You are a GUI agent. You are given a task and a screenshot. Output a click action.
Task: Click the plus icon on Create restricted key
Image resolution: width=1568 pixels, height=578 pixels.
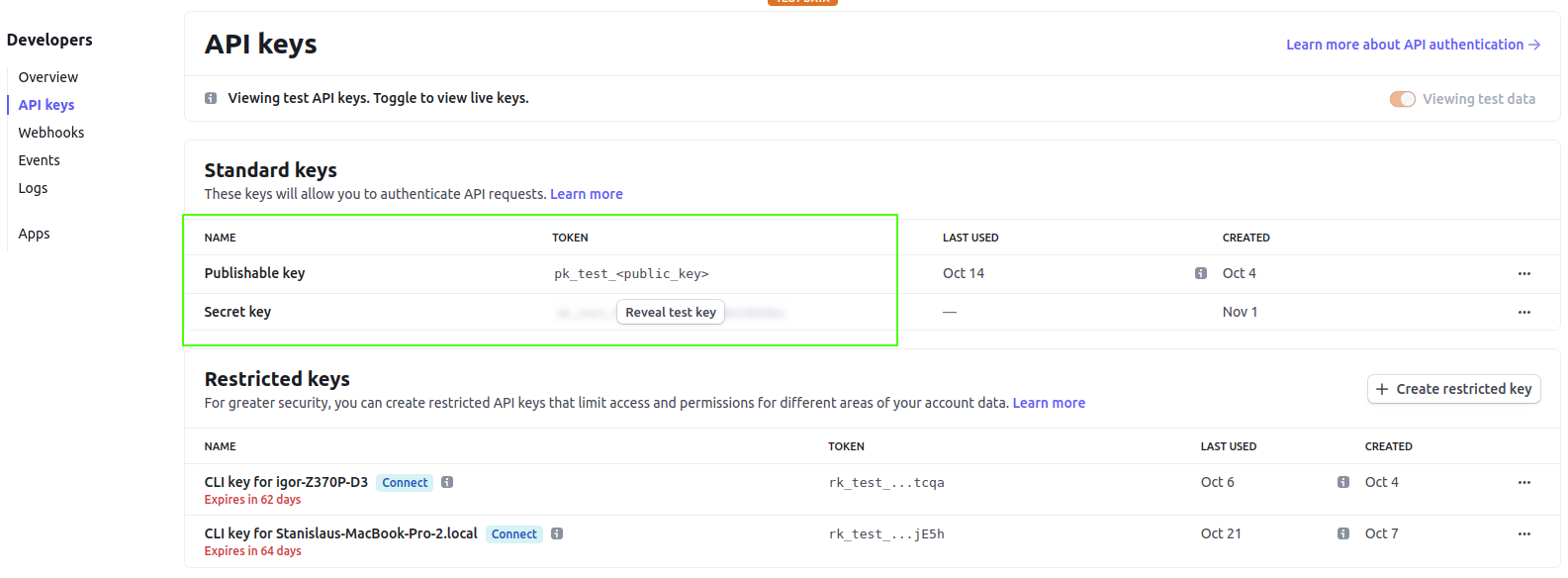pyautogui.click(x=1381, y=389)
